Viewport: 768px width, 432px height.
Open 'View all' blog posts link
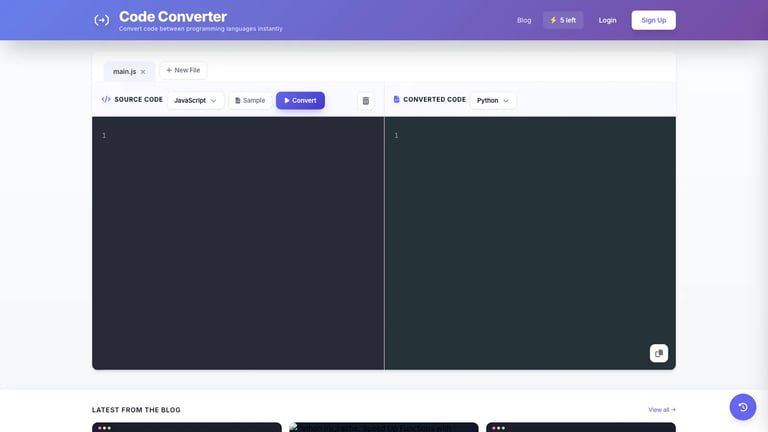click(662, 409)
